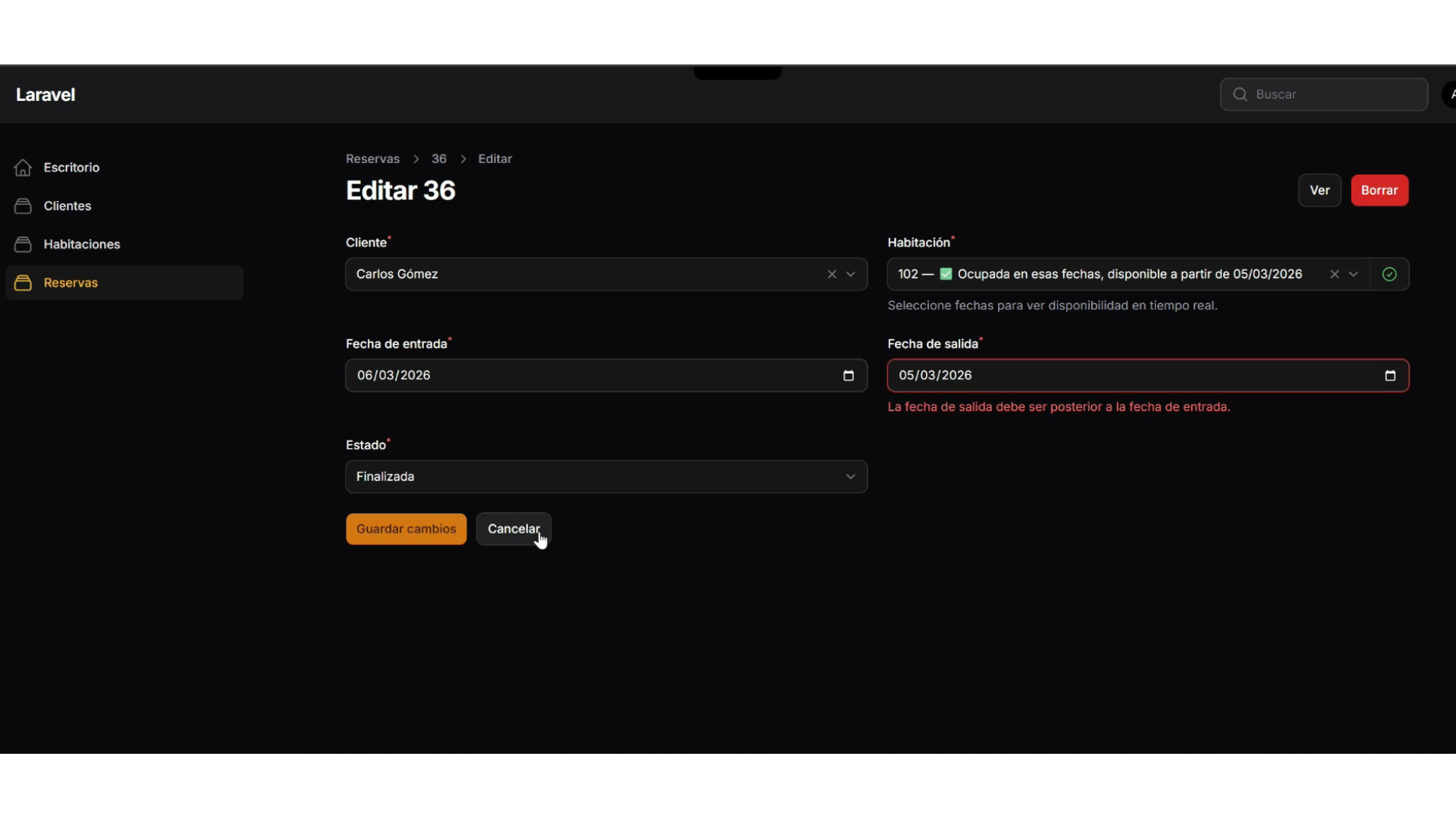This screenshot has width=1456, height=819.
Task: Open calendar picker for Fecha de entrada
Action: [x=849, y=375]
